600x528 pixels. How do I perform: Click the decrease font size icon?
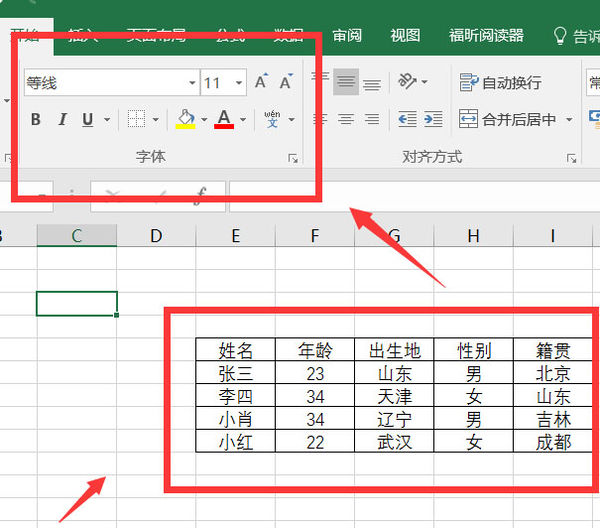point(286,83)
